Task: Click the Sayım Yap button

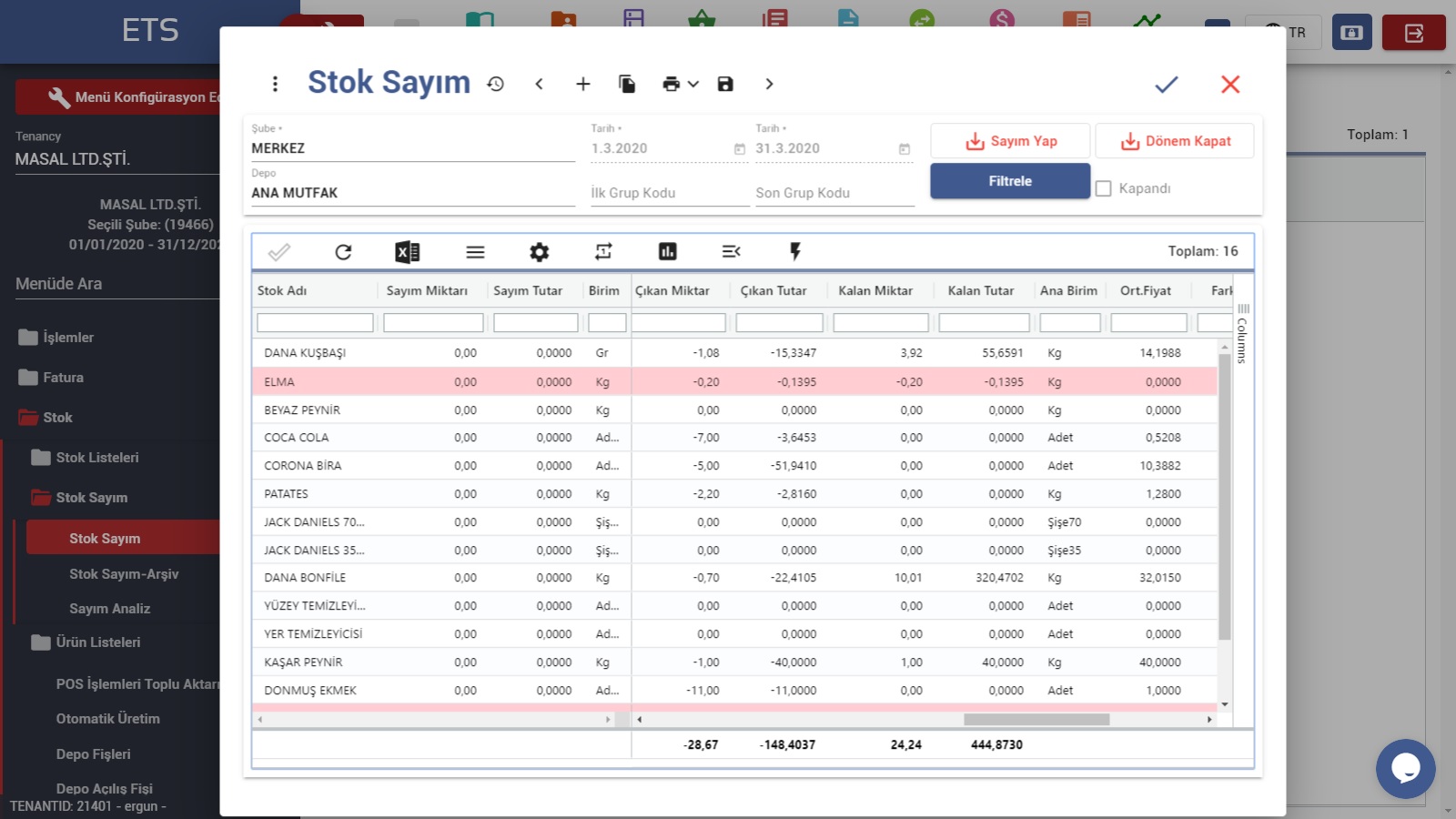Action: tap(1010, 141)
